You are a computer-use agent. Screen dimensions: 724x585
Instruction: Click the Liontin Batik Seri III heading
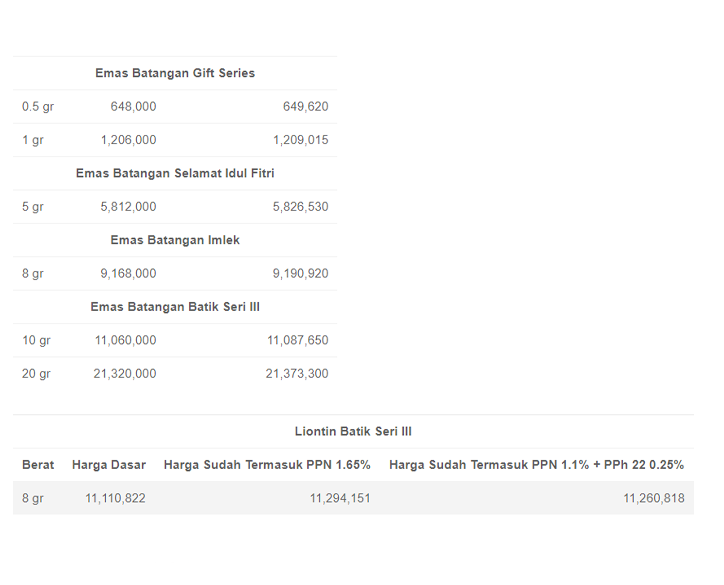click(x=353, y=431)
